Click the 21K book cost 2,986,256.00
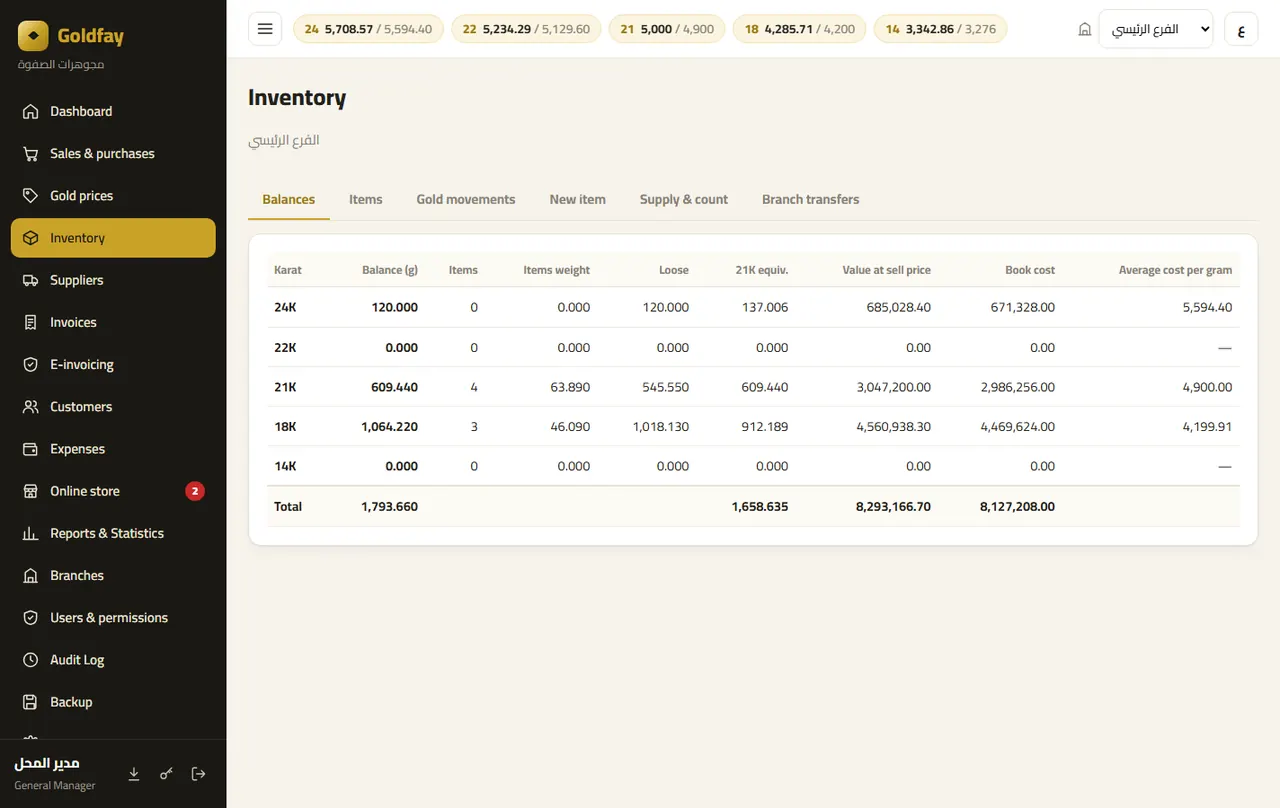This screenshot has width=1280, height=808. pos(1018,387)
